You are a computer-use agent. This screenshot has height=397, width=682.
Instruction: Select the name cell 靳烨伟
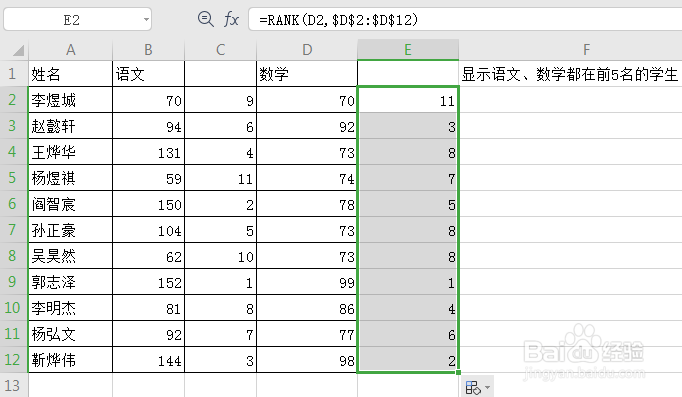[x=70, y=360]
